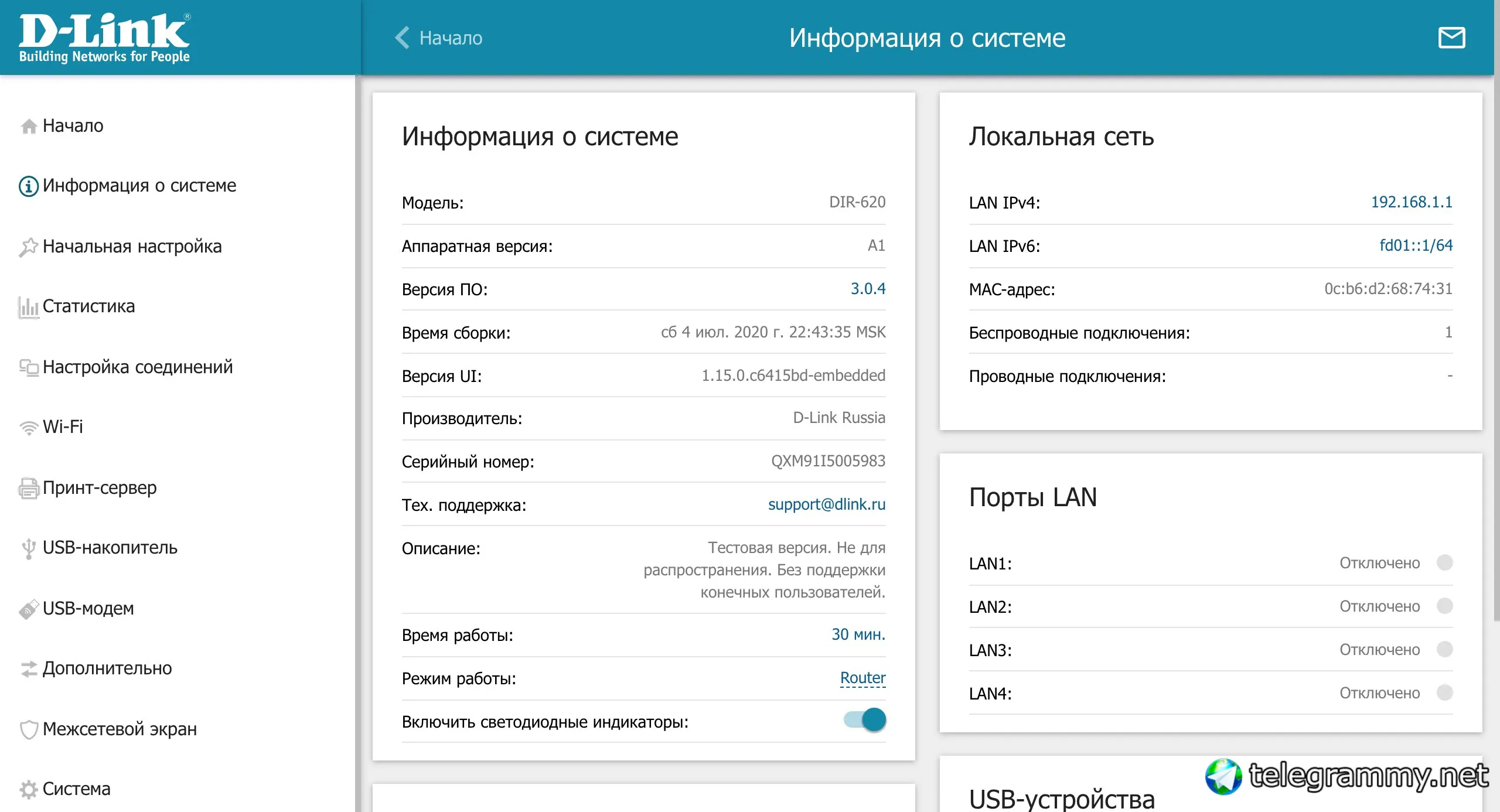Open the Начало sidebar menu item
Viewport: 1500px width, 812px height.
[x=73, y=126]
